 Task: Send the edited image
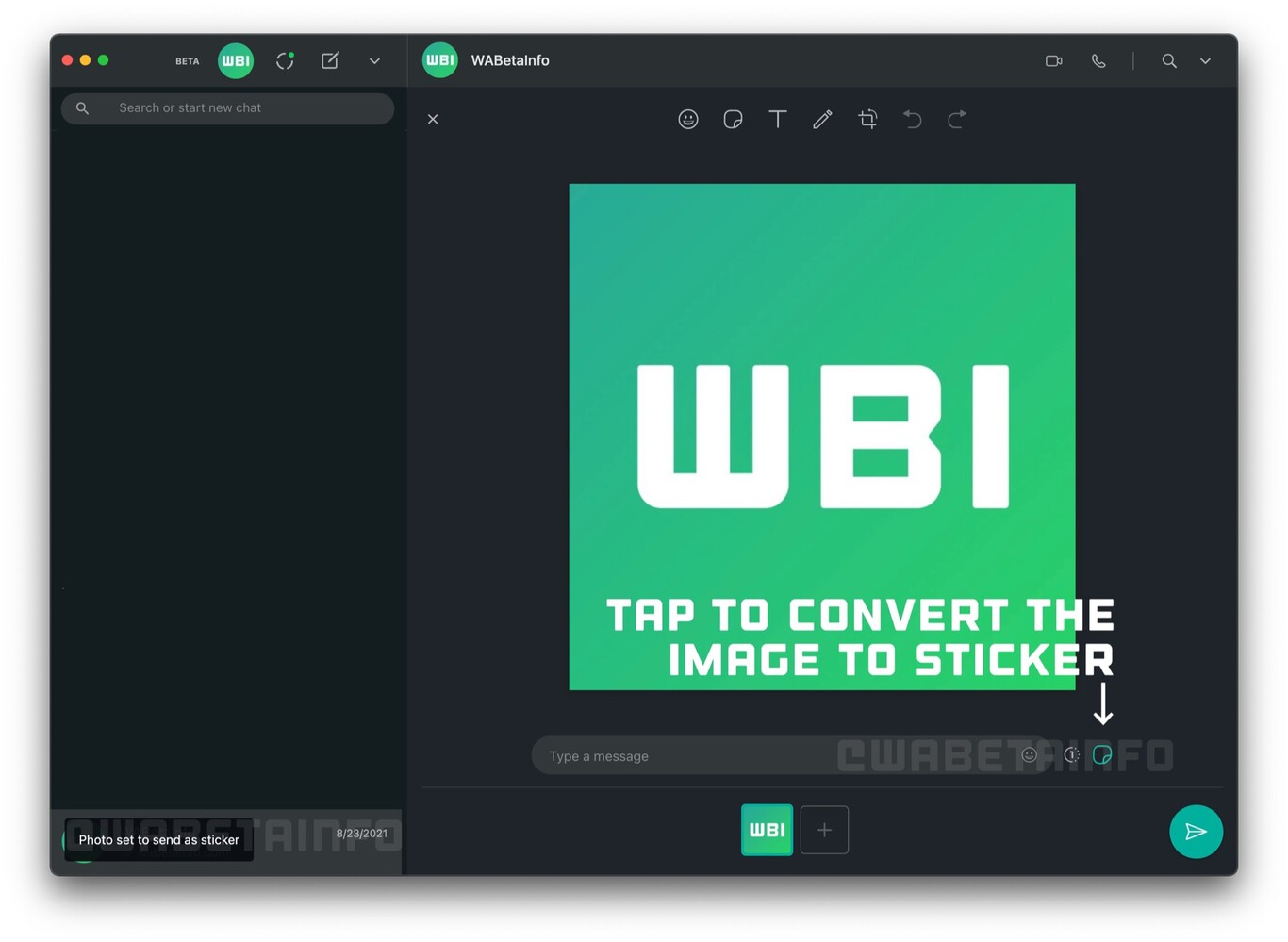1196,832
